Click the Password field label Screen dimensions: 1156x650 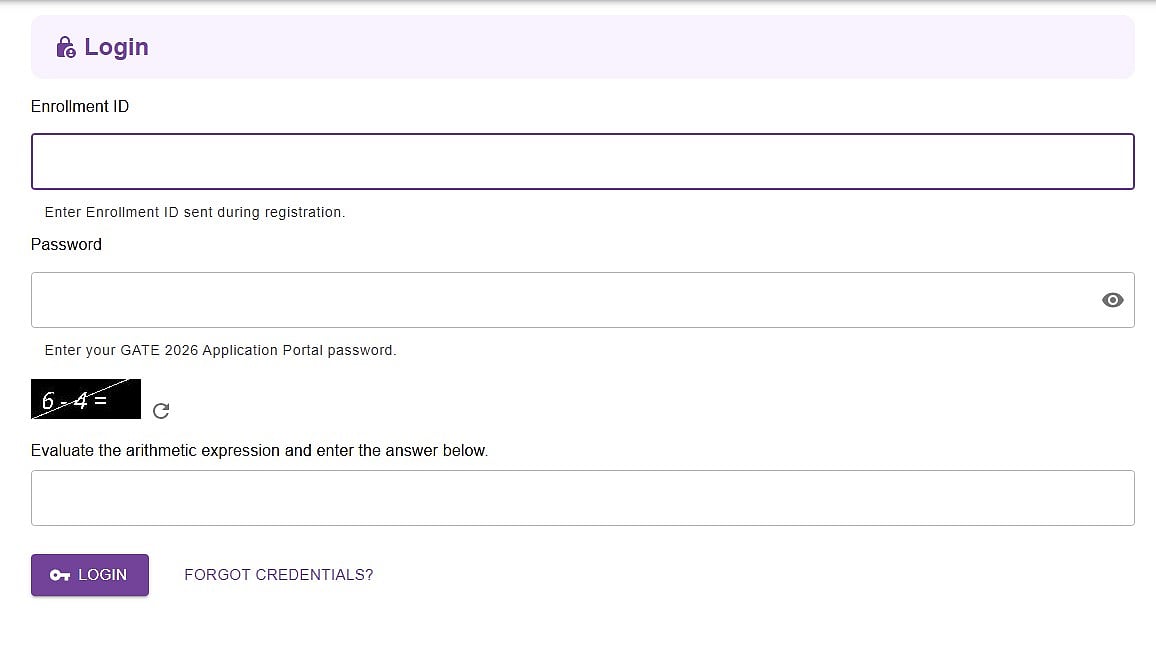click(66, 244)
